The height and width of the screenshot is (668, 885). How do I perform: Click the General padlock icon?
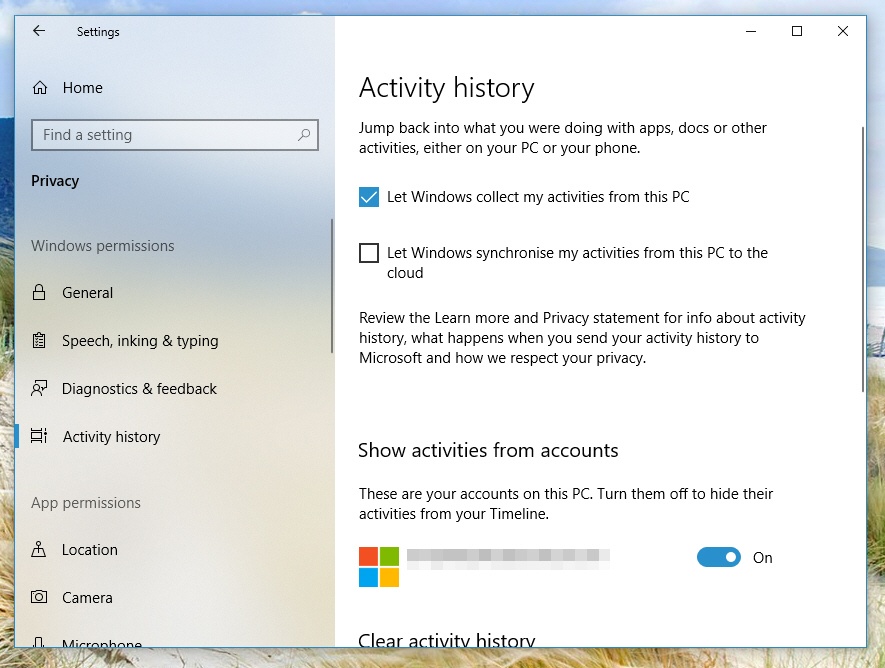(x=40, y=293)
